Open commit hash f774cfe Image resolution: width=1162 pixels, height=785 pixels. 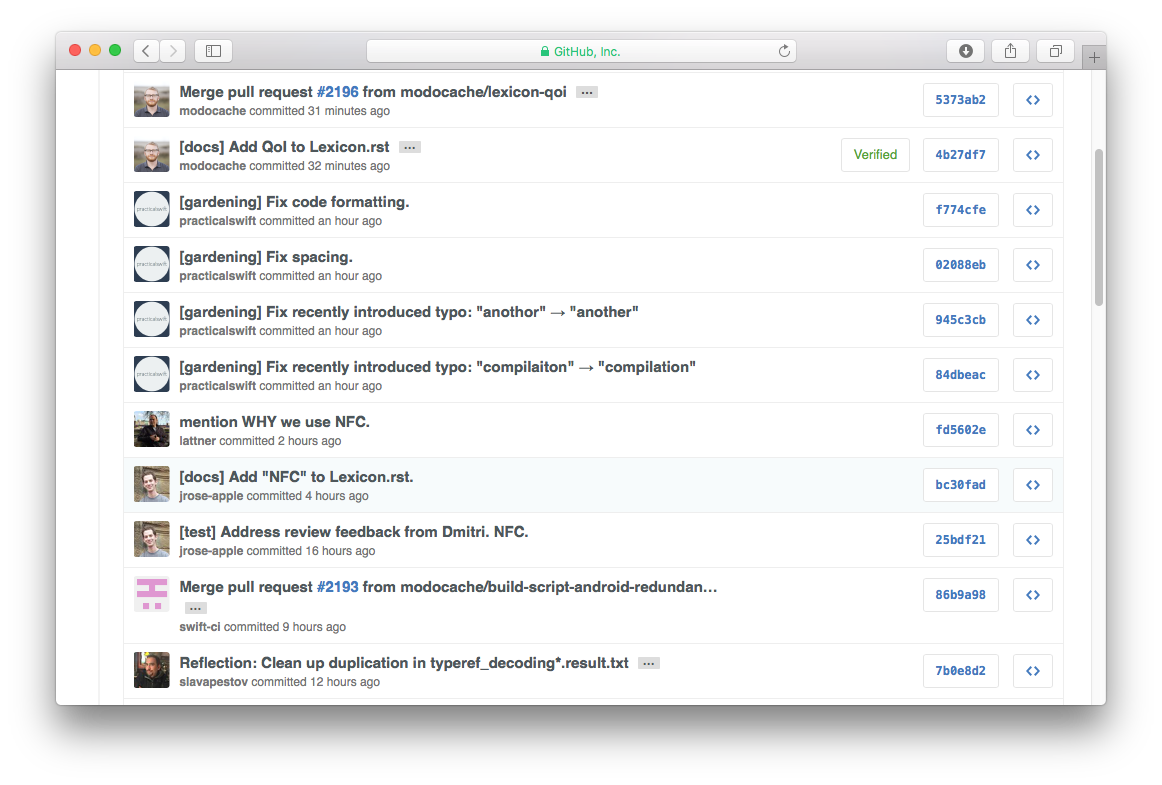point(960,210)
